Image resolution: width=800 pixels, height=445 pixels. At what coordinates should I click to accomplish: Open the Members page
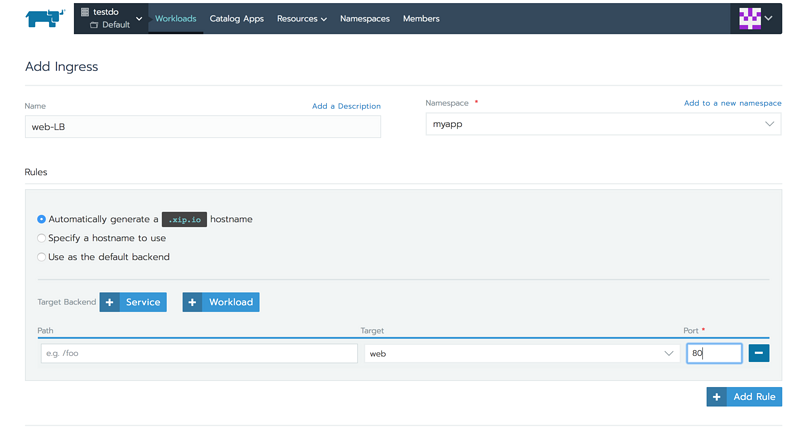pyautogui.click(x=421, y=18)
